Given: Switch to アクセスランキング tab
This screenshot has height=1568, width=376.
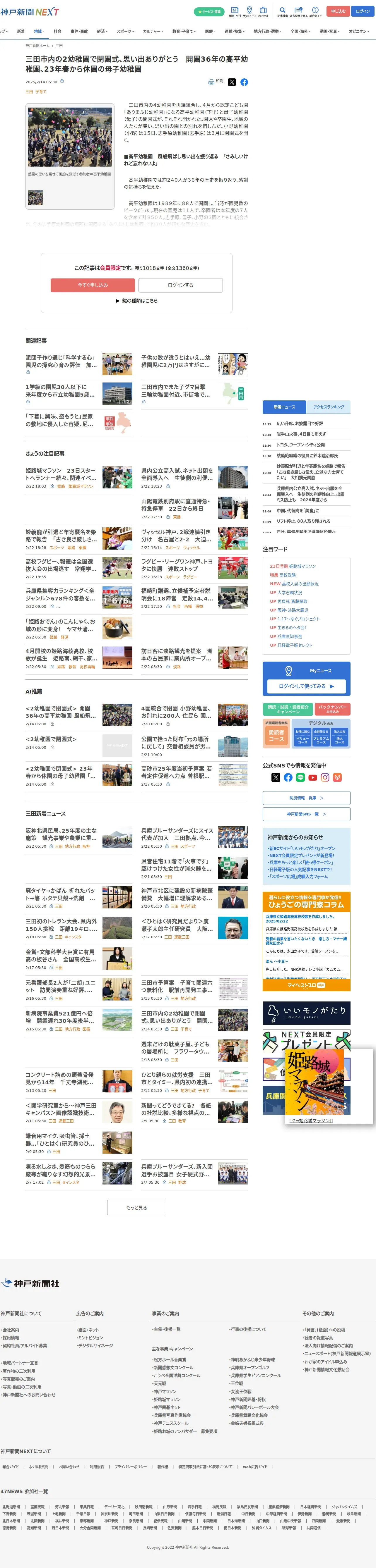Looking at the screenshot, I should tap(329, 407).
